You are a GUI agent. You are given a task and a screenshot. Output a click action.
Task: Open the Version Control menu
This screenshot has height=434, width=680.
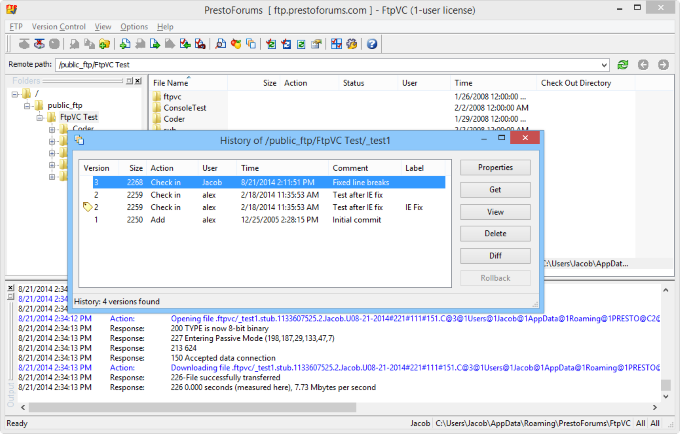click(x=59, y=27)
